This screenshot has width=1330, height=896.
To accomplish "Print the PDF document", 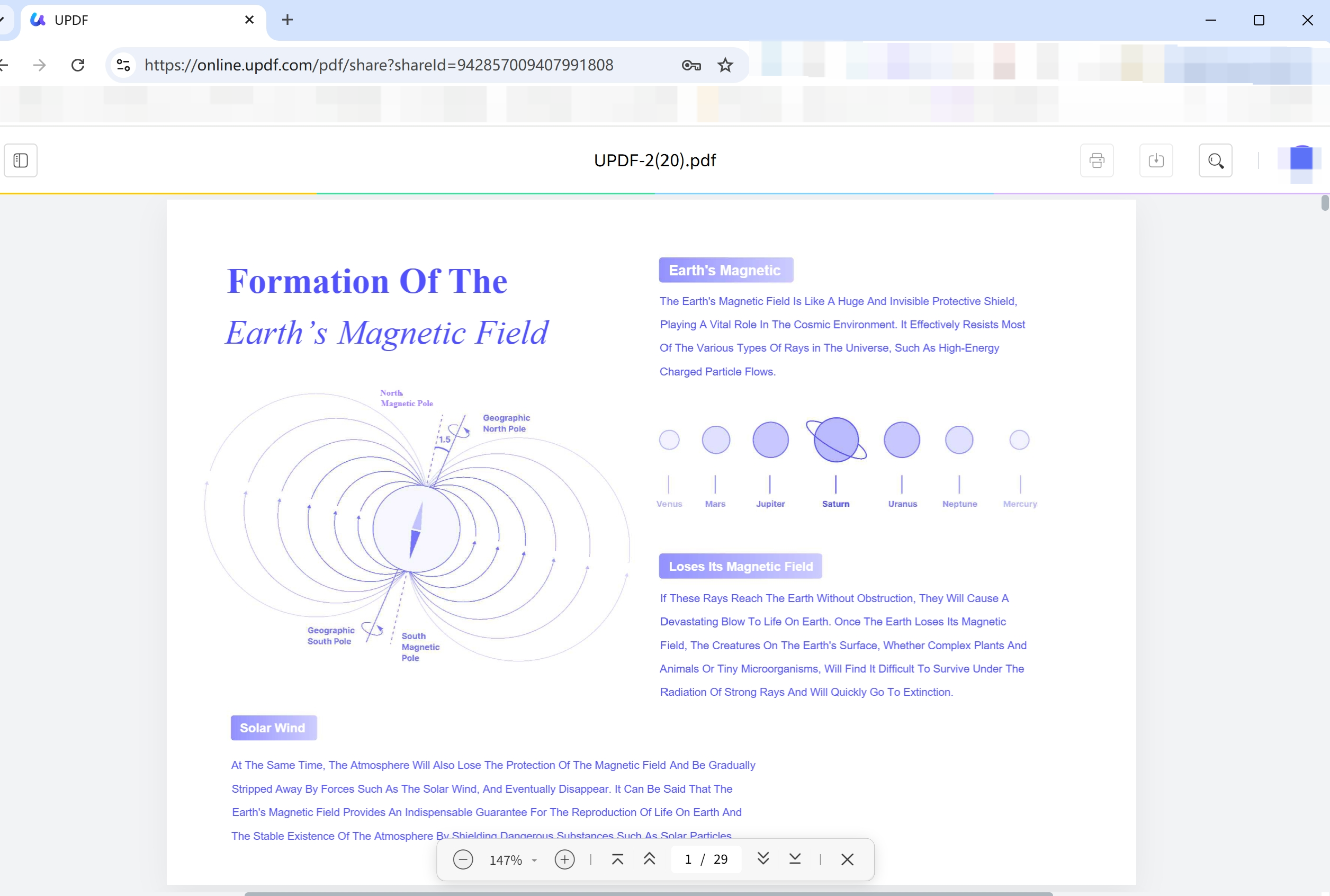I will [x=1097, y=160].
